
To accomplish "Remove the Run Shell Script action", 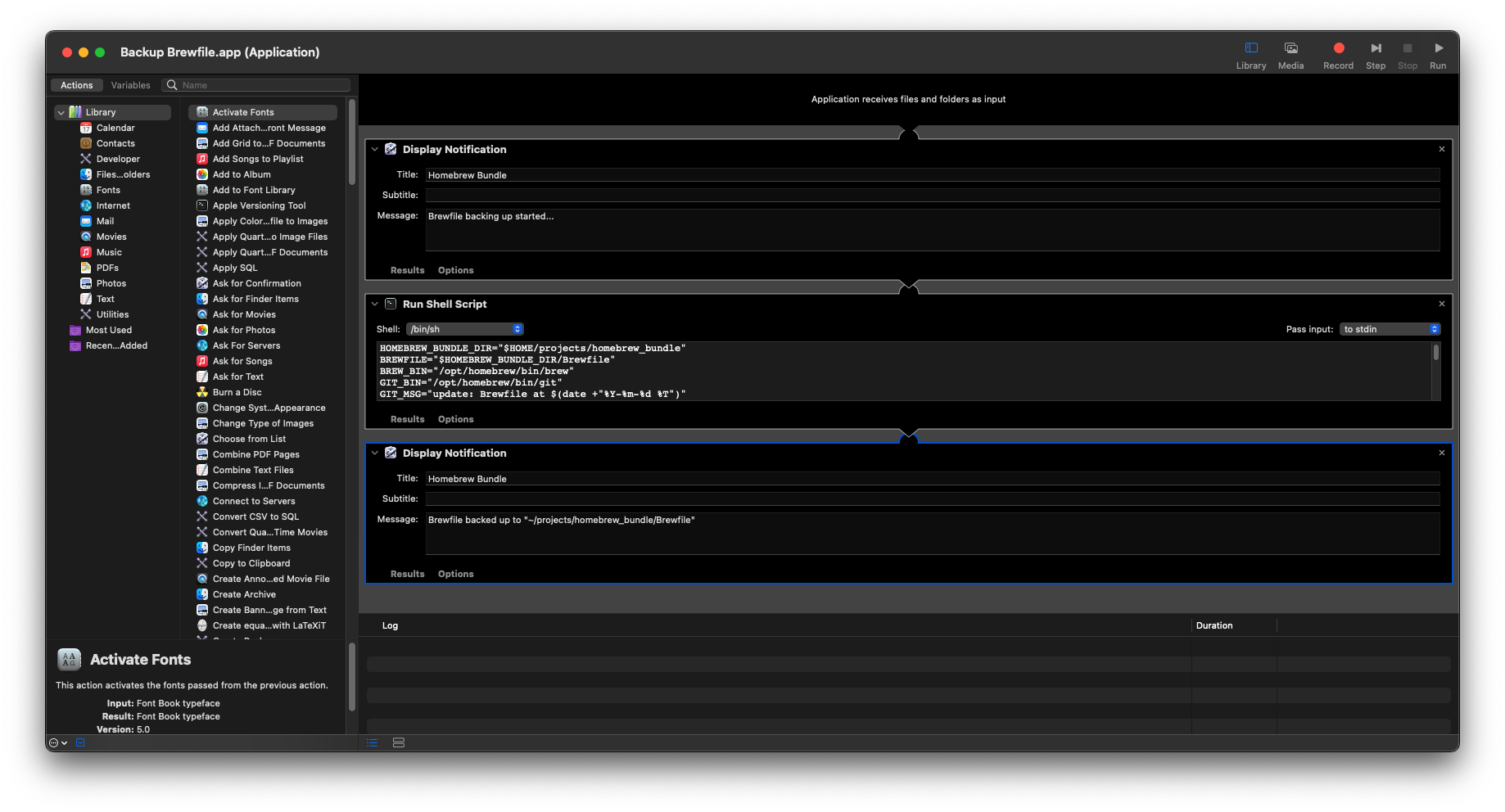I will tap(1441, 304).
